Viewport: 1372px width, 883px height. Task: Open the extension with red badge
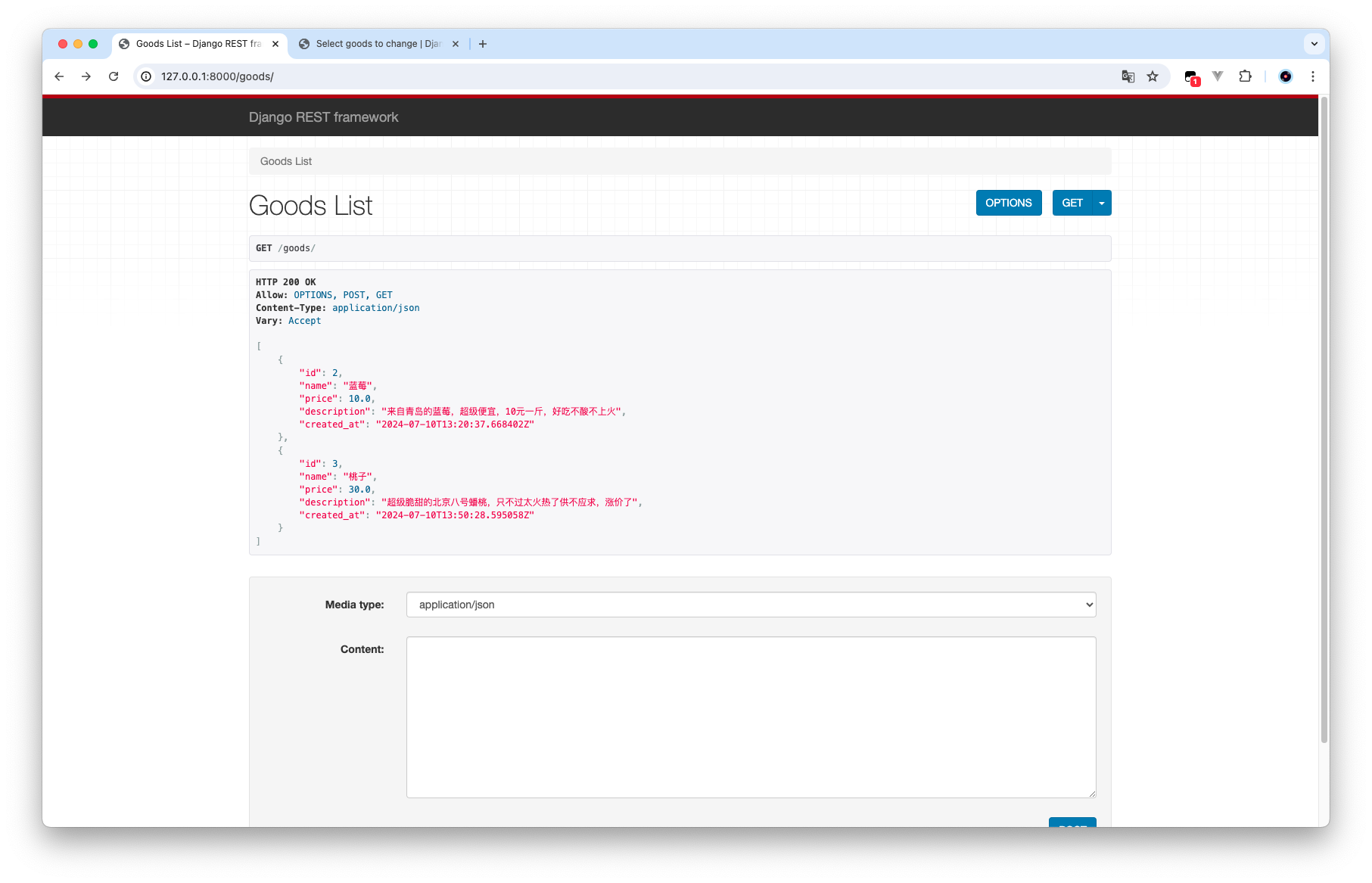[x=1192, y=77]
